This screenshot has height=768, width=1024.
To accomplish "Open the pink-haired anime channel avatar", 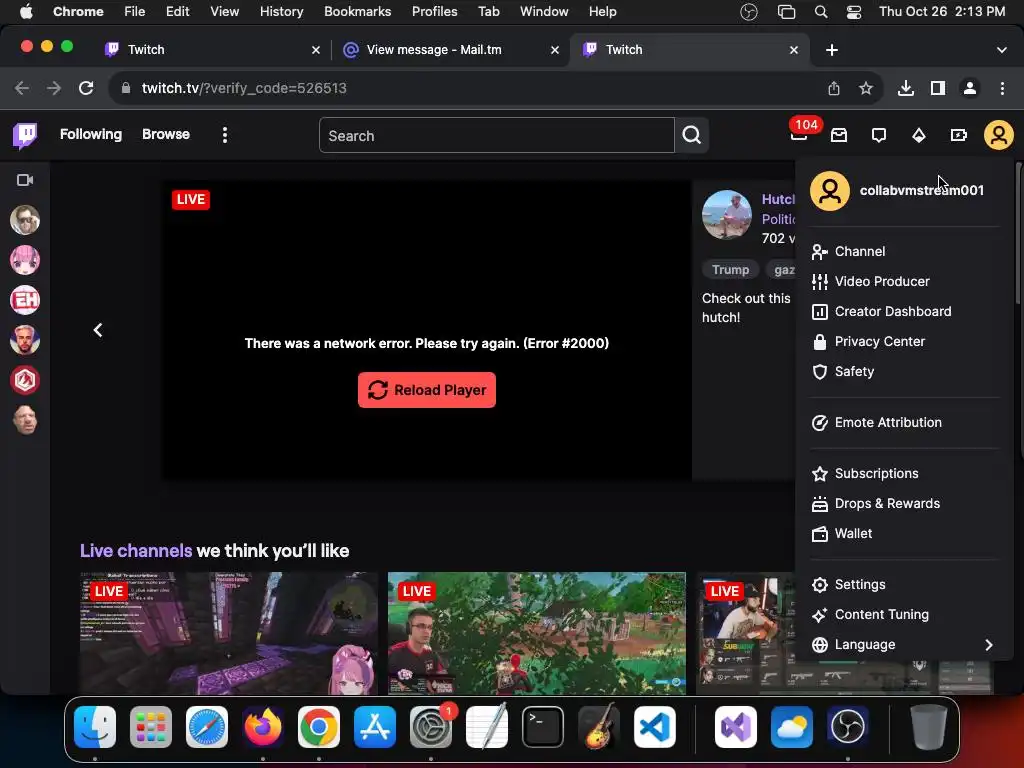I will (x=25, y=260).
